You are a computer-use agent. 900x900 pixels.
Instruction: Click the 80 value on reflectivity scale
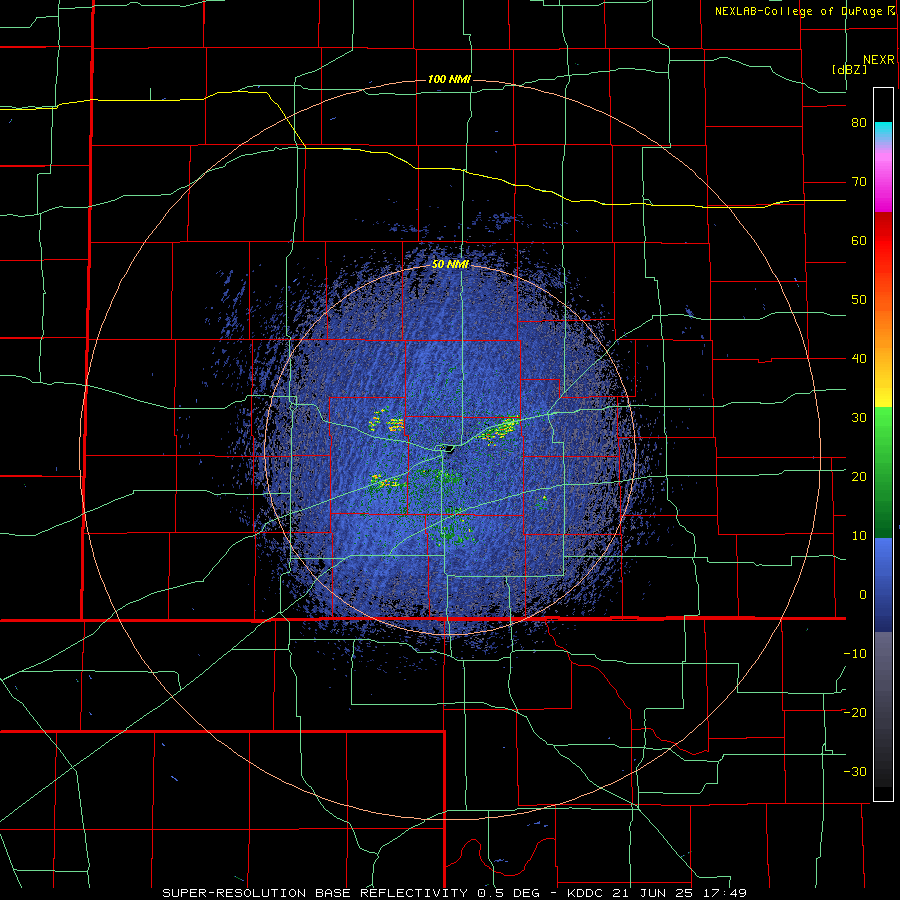859,123
